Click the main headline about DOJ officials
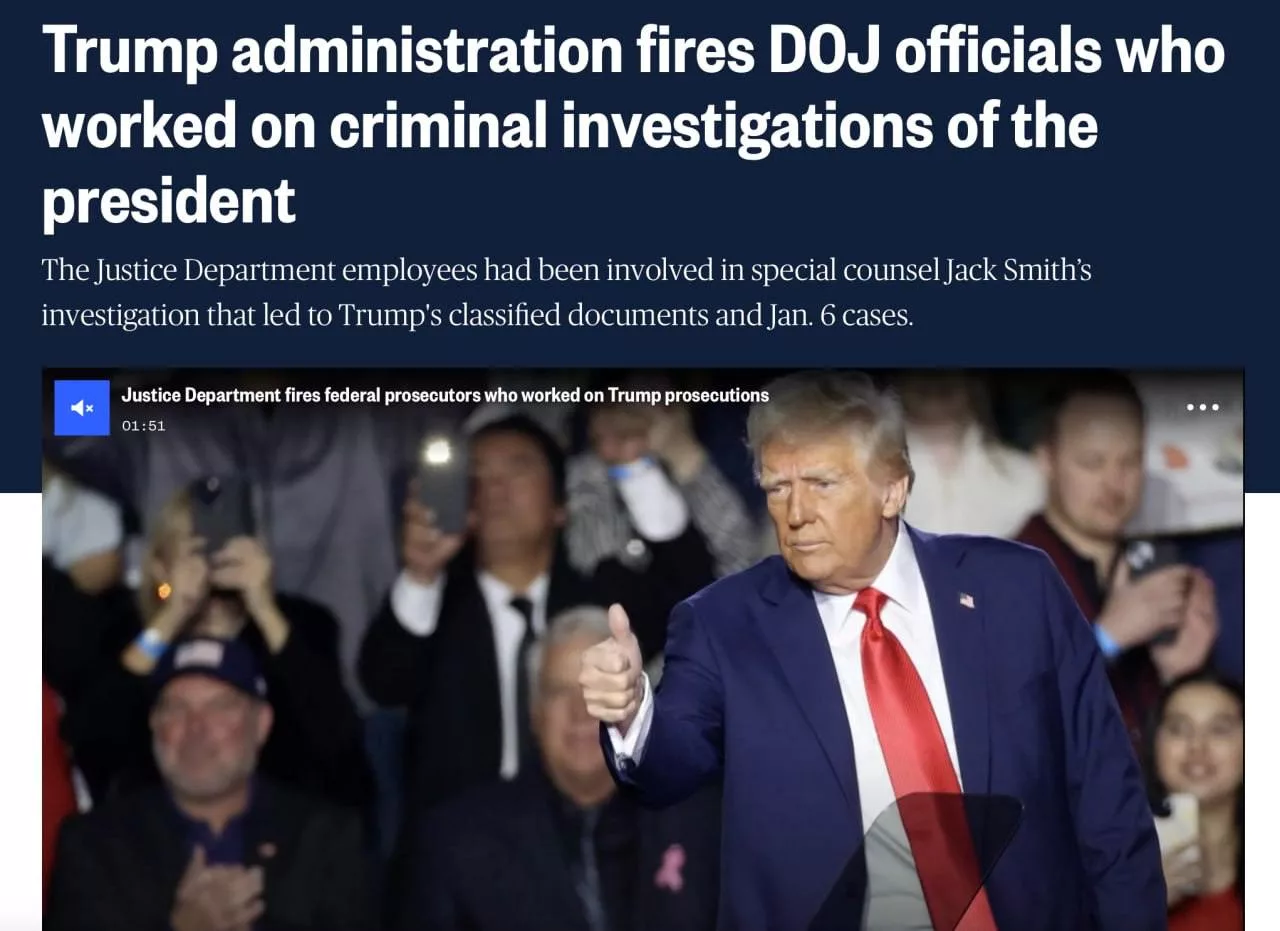The image size is (1280, 931). tap(633, 125)
